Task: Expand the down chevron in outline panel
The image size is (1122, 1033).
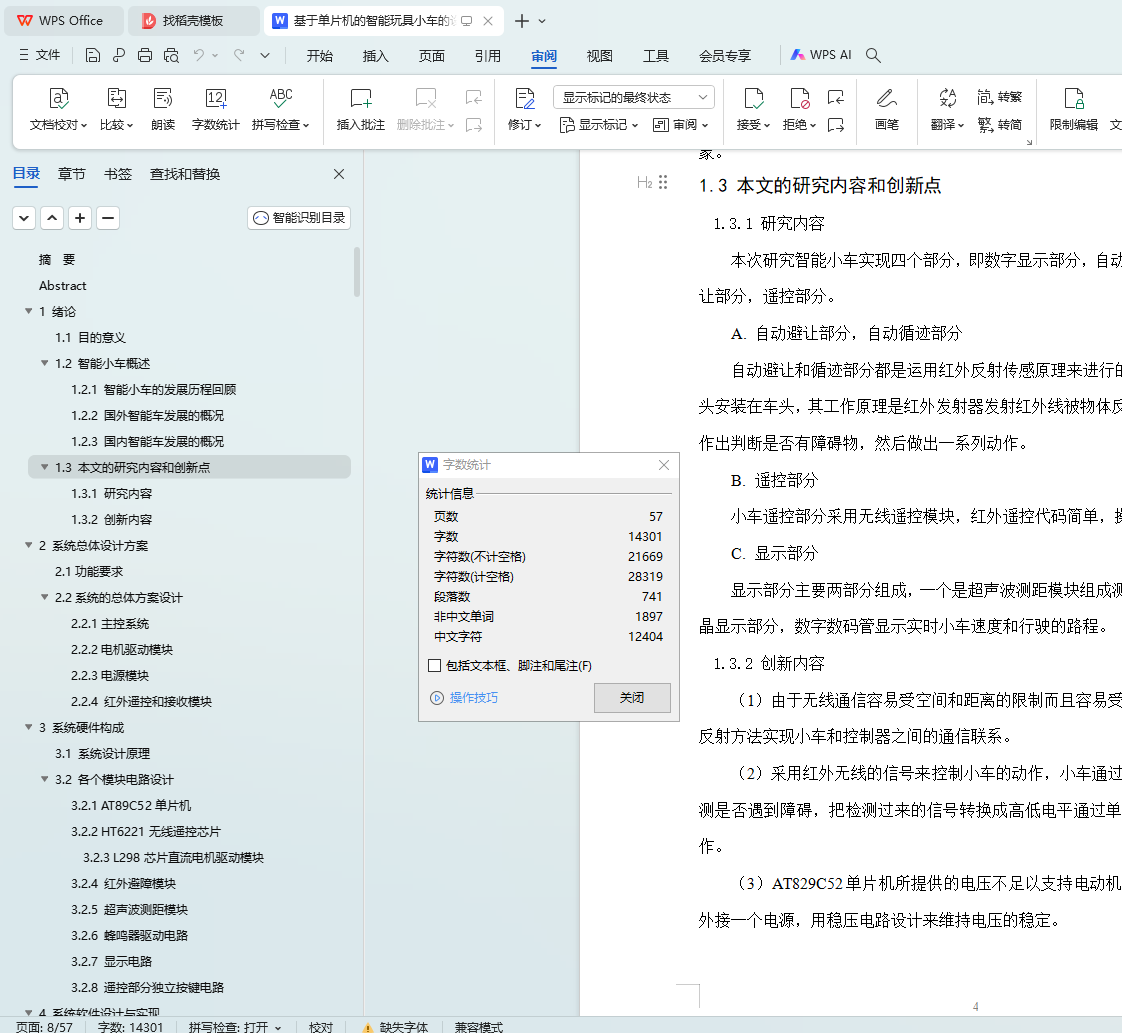Action: (x=24, y=218)
